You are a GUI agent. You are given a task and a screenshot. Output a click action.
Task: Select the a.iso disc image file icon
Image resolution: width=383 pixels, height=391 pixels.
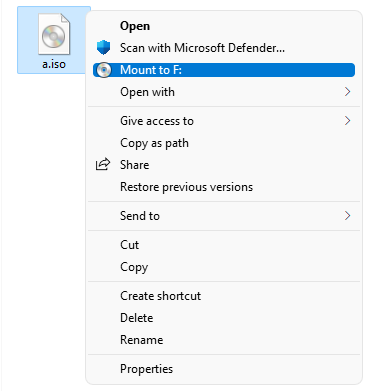(54, 34)
